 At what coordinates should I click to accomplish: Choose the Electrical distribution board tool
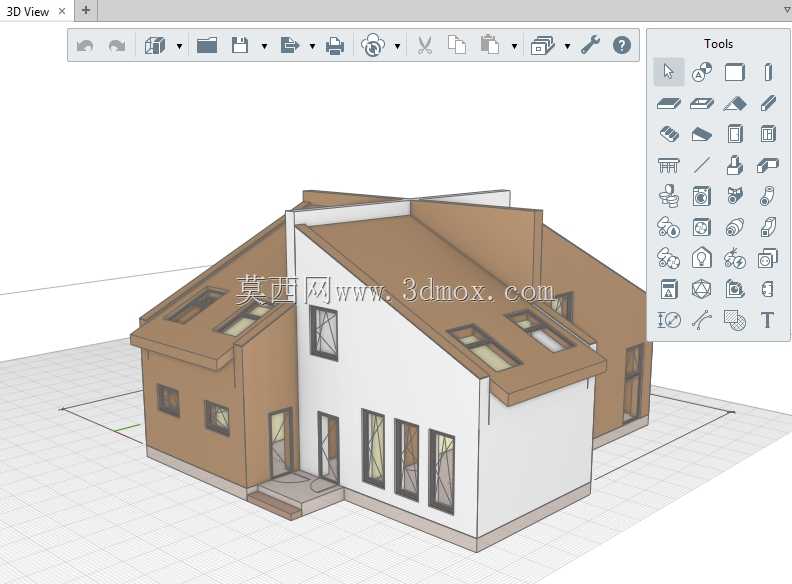point(669,289)
